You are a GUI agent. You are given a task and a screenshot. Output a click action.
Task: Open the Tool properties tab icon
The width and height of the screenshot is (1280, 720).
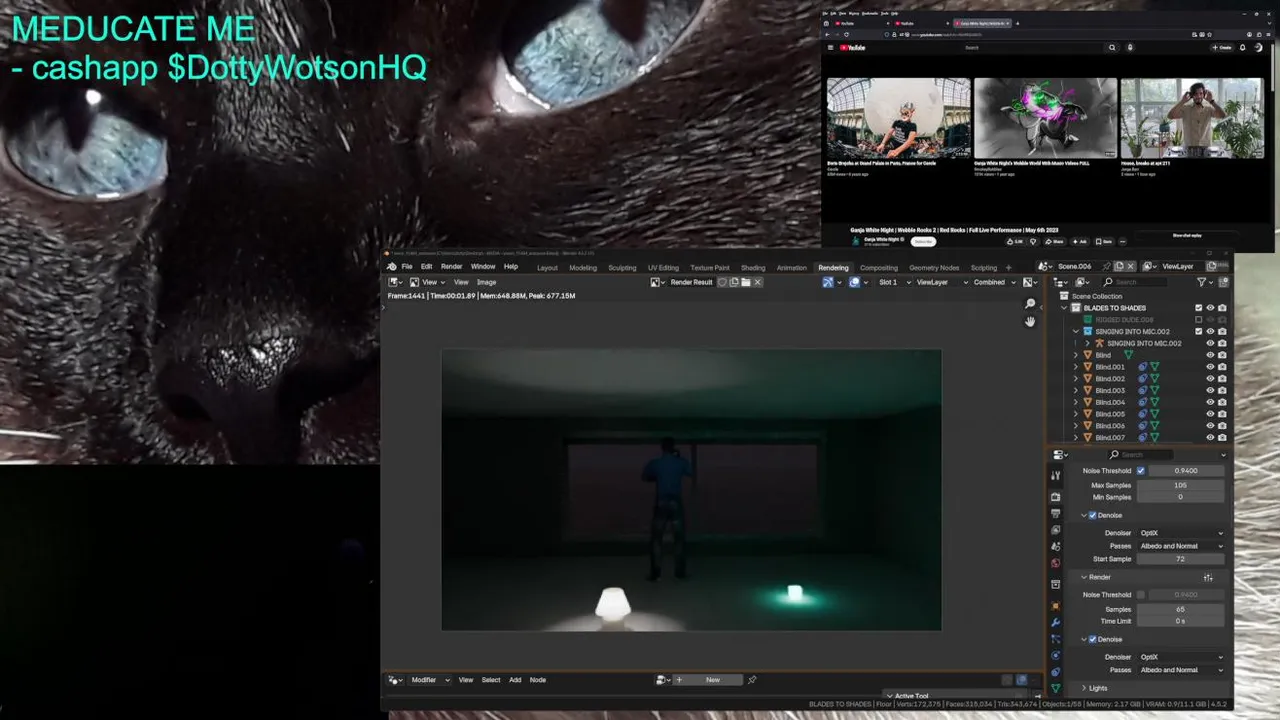click(1055, 476)
